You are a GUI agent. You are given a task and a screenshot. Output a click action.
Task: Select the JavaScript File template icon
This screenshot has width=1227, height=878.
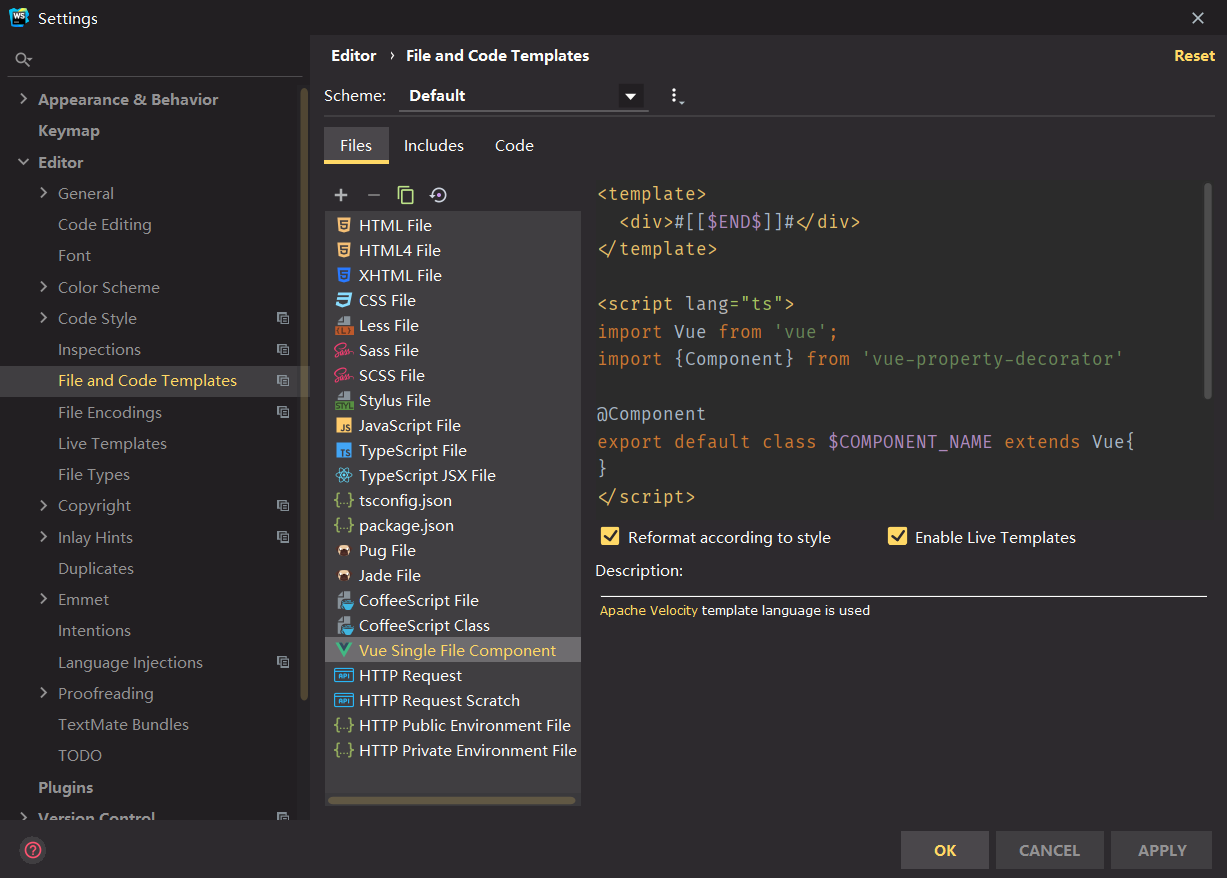(344, 425)
